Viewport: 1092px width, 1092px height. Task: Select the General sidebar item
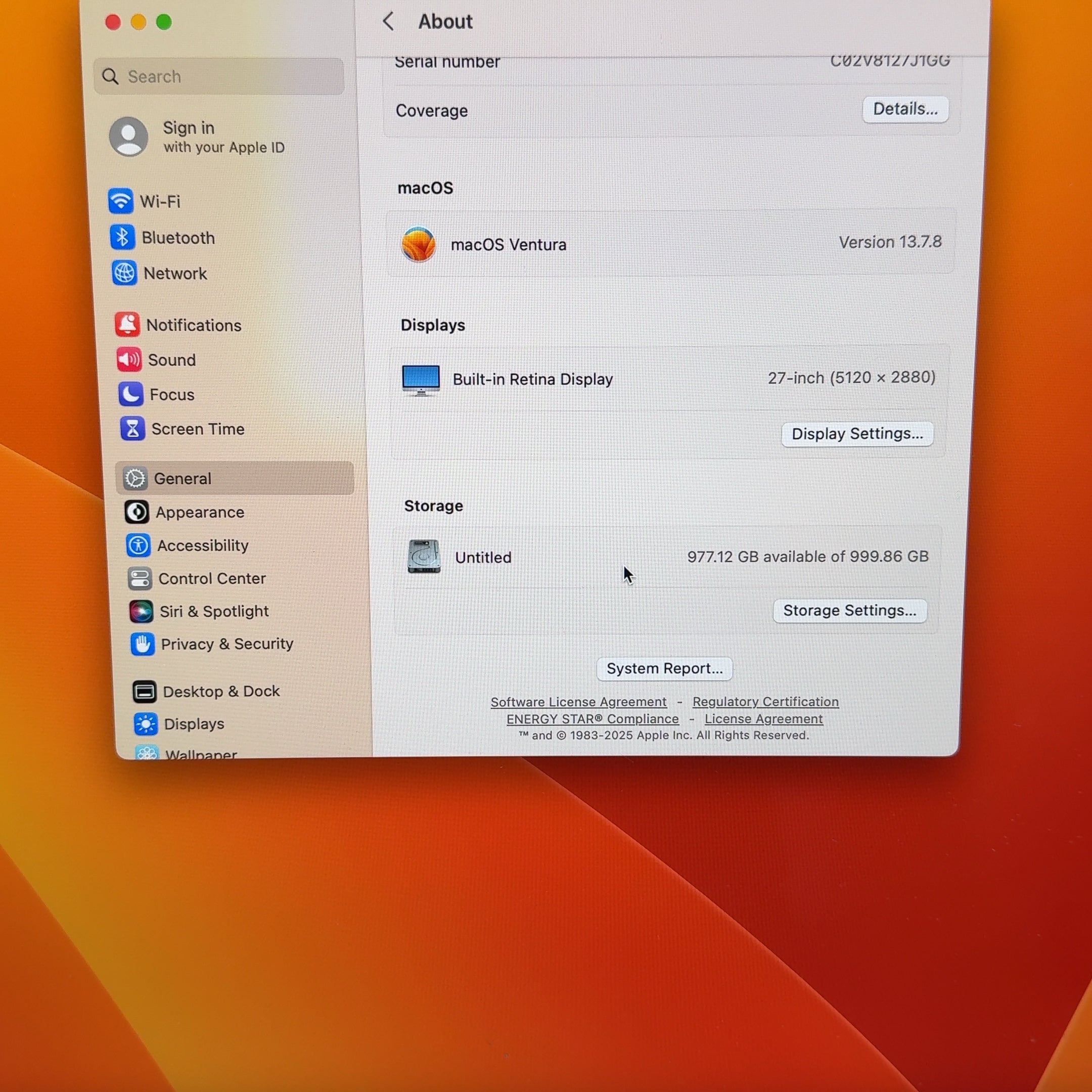click(x=235, y=478)
